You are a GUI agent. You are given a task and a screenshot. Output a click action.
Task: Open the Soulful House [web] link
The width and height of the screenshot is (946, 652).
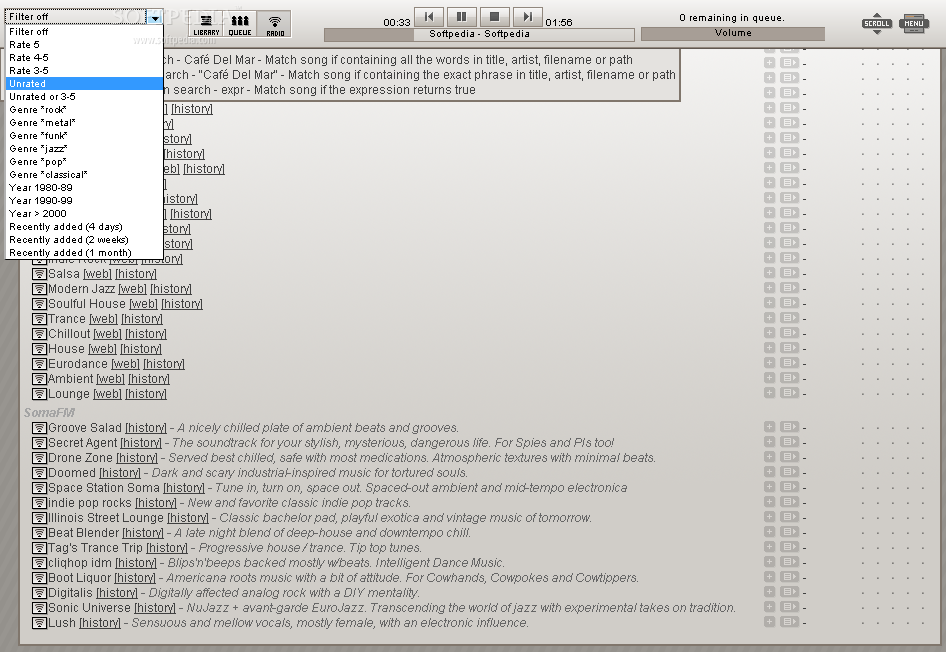[x=143, y=305]
